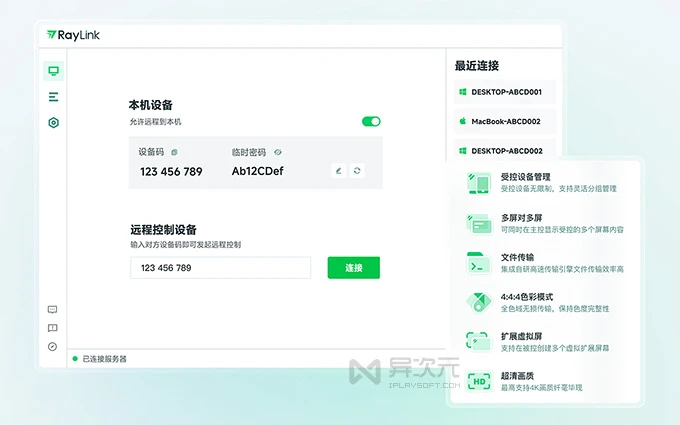Viewport: 680px width, 425px height.
Task: Click Windows icon beside DESKTOP-ABCD001
Action: coord(463,92)
